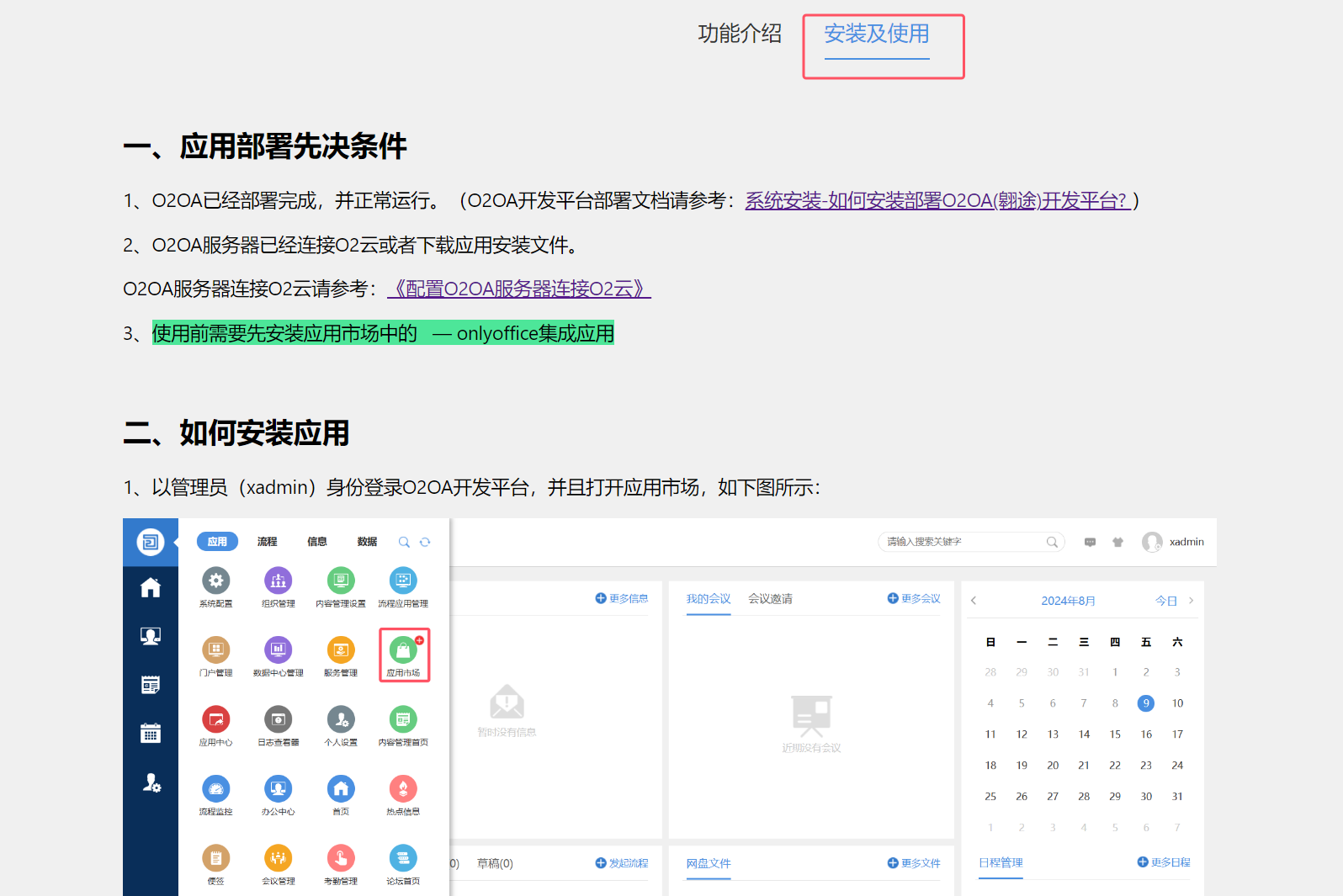The height and width of the screenshot is (896, 1343).
Task: Open the 便签 notes app
Action: (216, 858)
